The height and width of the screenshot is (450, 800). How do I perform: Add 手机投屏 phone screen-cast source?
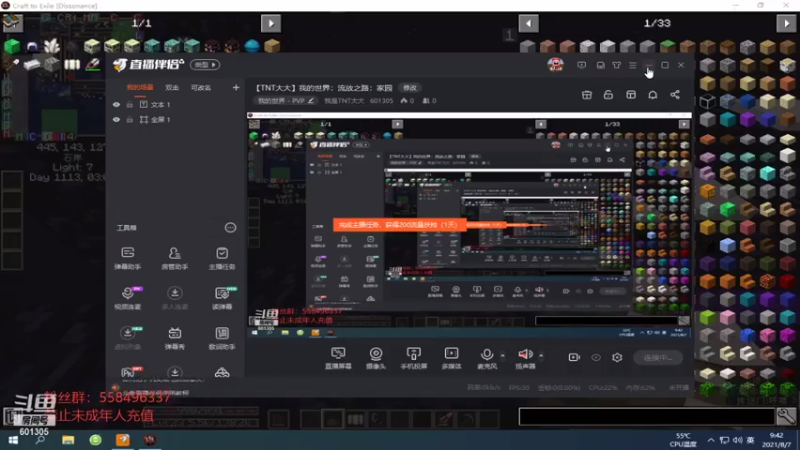pyautogui.click(x=414, y=358)
